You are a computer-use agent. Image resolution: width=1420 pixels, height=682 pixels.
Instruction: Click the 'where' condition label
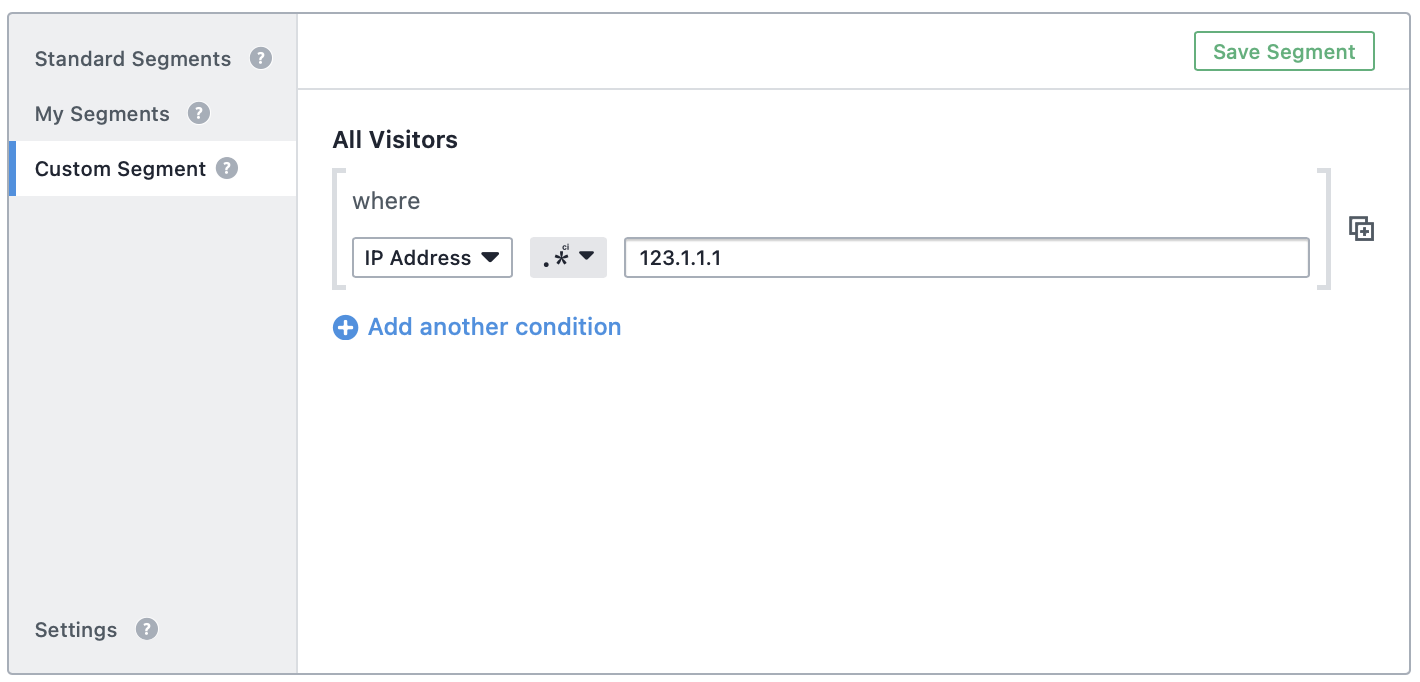pyautogui.click(x=386, y=201)
